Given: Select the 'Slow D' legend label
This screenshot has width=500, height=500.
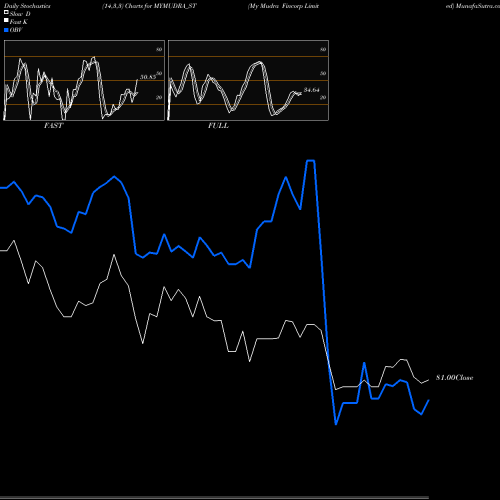Looking at the screenshot, I should coord(20,14).
